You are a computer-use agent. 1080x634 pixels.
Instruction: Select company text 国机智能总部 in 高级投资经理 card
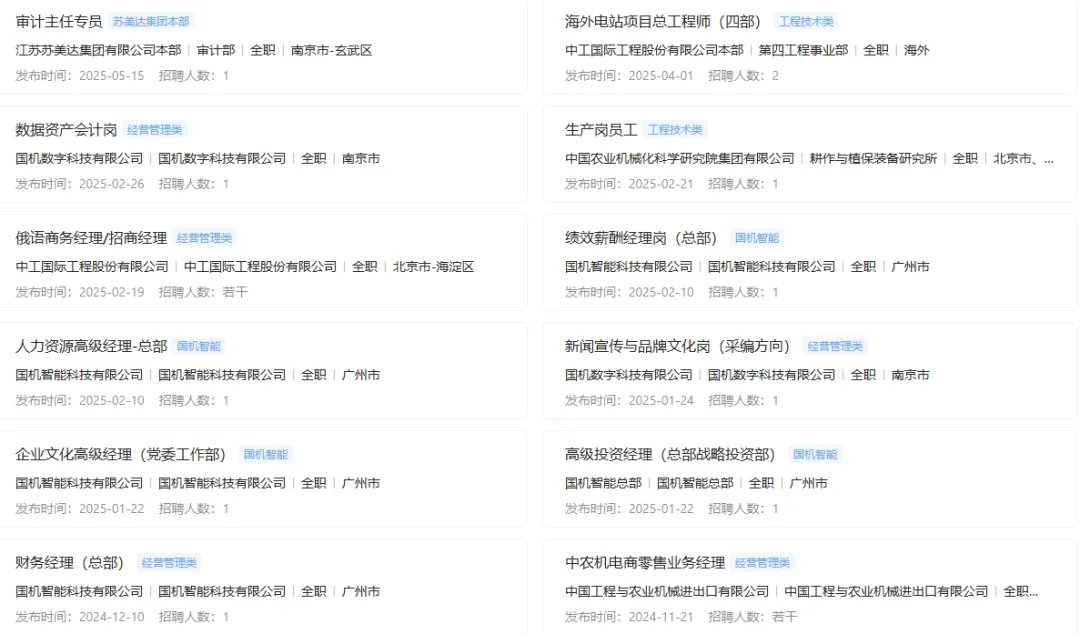coord(603,482)
